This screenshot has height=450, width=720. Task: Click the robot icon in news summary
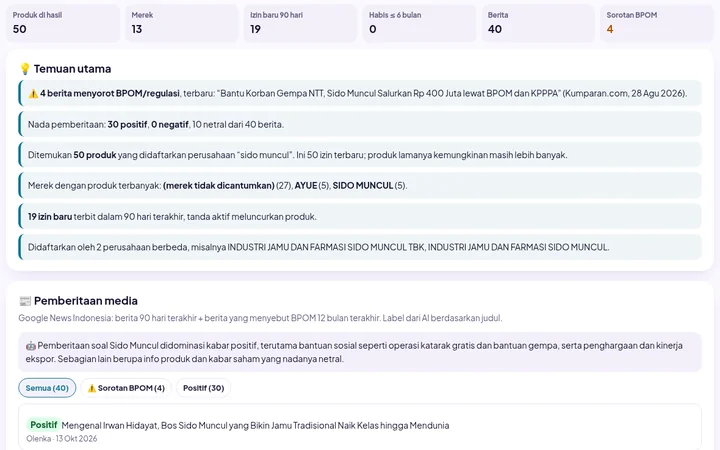click(x=30, y=346)
